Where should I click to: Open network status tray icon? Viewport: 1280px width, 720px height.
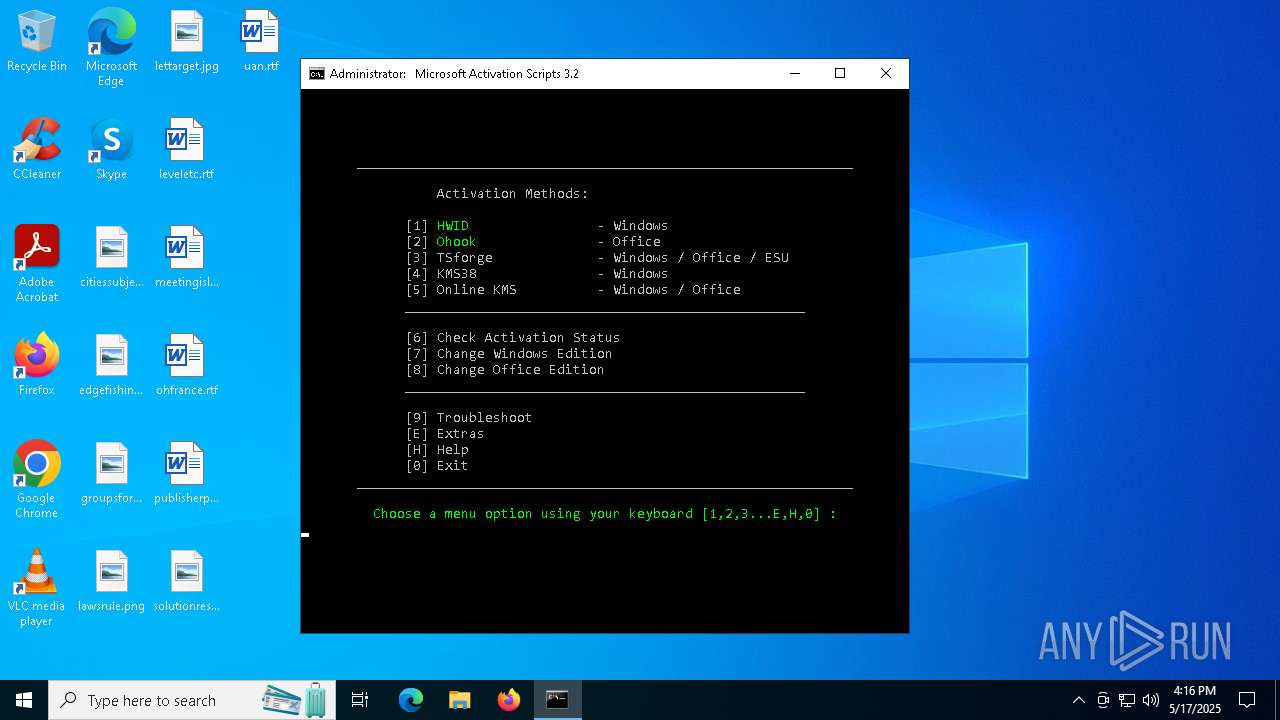point(1127,700)
